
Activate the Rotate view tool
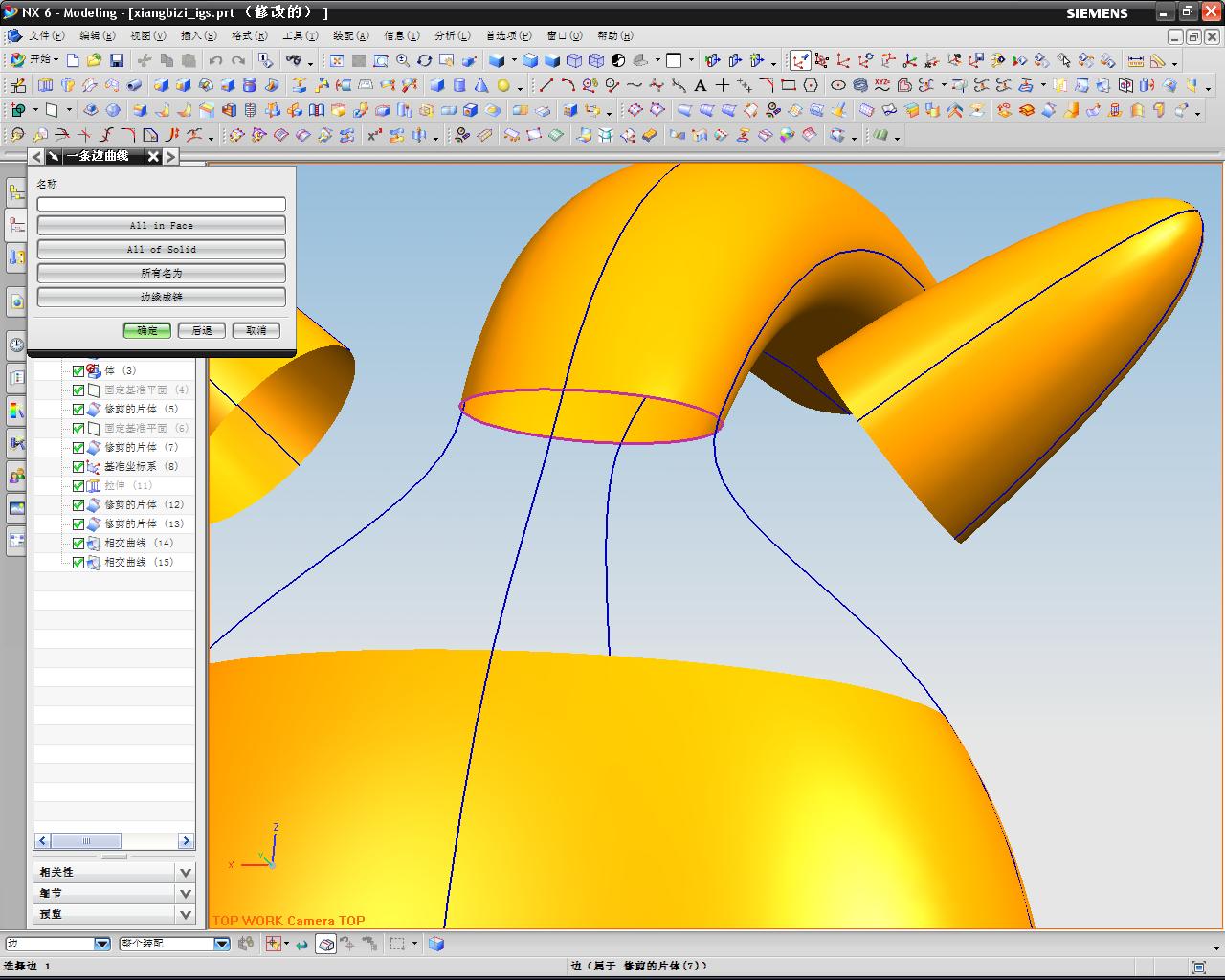(425, 60)
